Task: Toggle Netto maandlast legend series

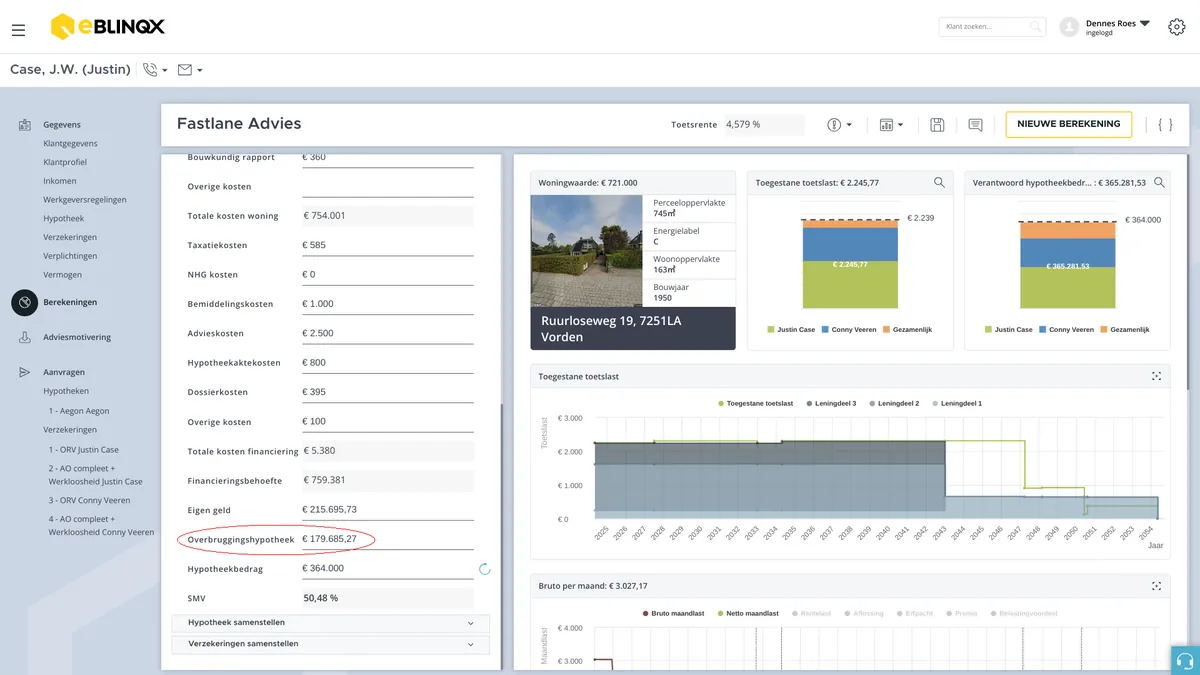Action: click(x=748, y=613)
